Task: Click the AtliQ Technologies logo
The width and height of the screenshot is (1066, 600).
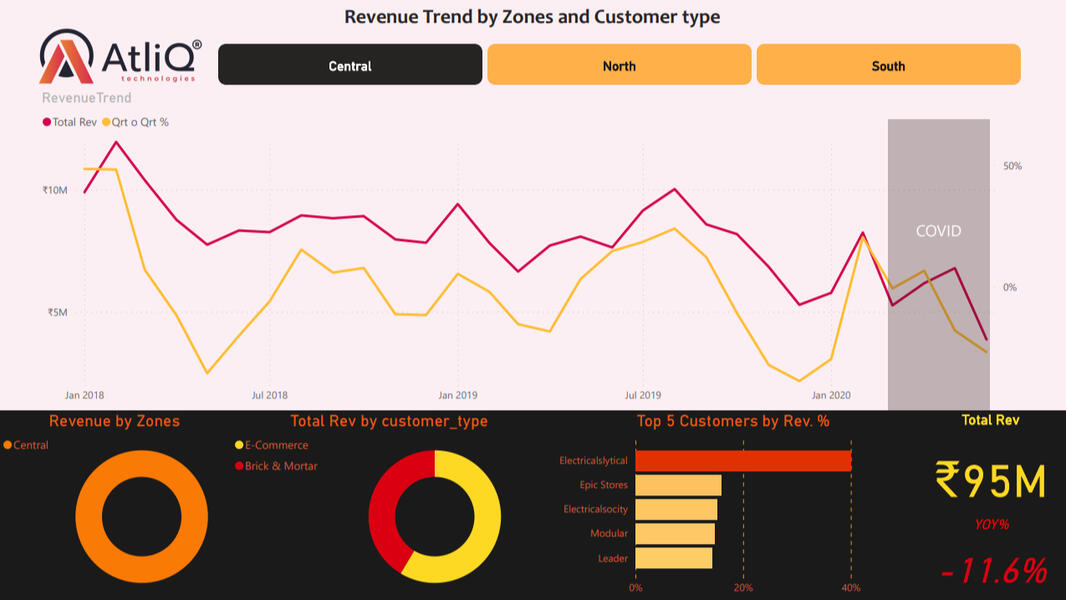Action: [x=120, y=57]
